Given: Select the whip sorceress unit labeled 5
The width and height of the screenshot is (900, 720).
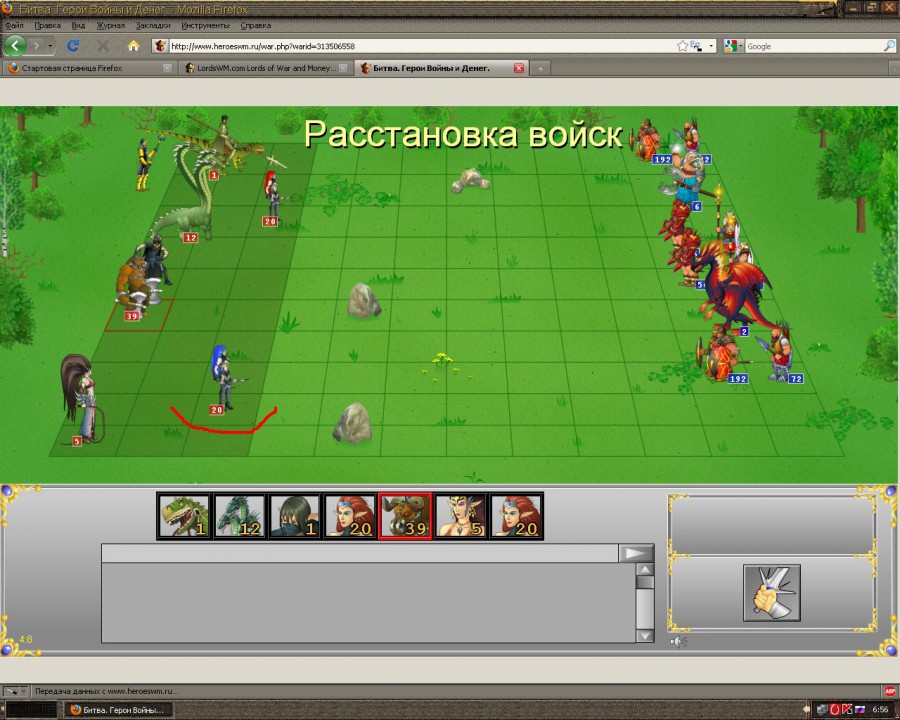Looking at the screenshot, I should [82, 399].
